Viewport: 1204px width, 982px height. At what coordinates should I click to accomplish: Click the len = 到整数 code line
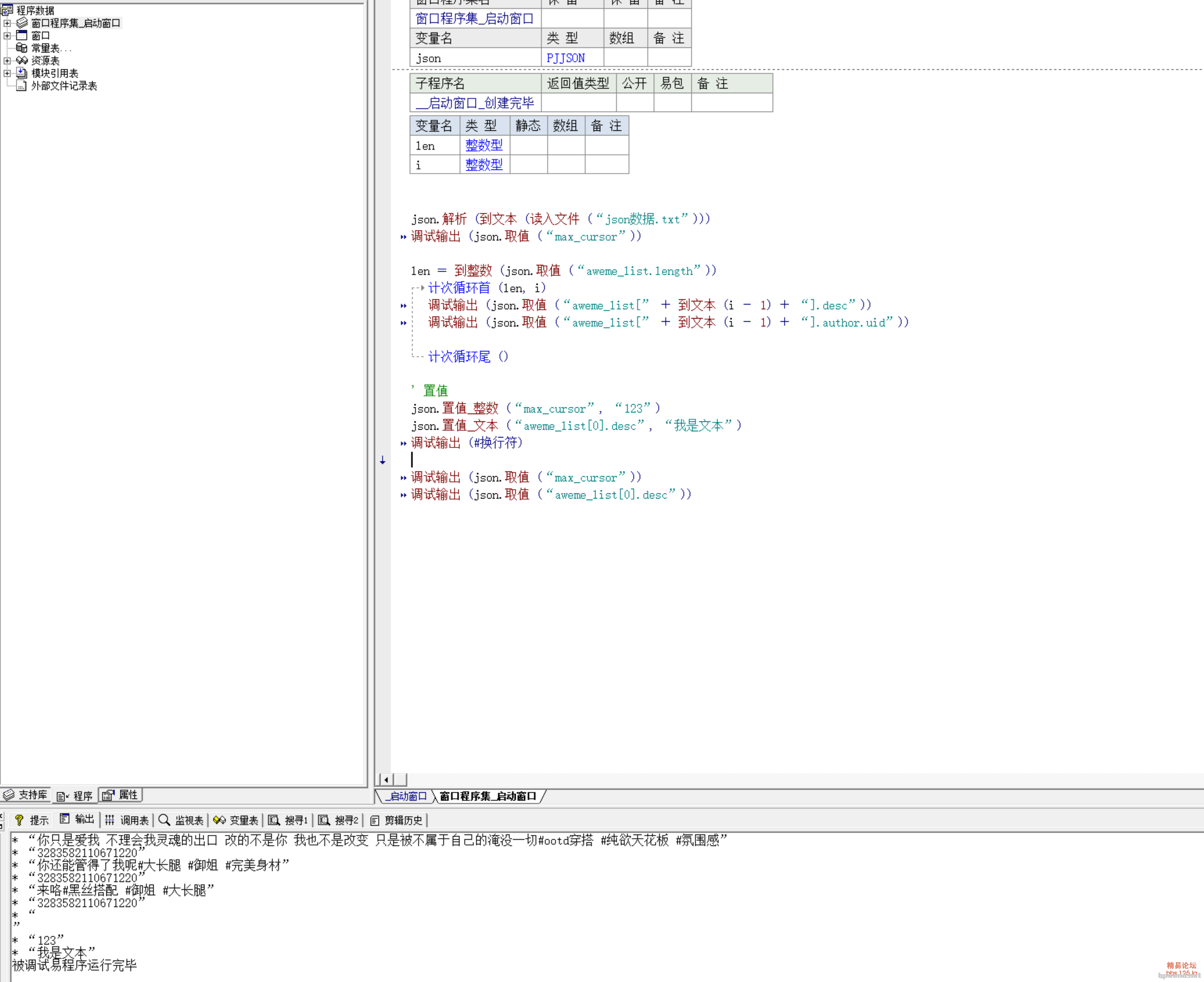click(x=564, y=270)
